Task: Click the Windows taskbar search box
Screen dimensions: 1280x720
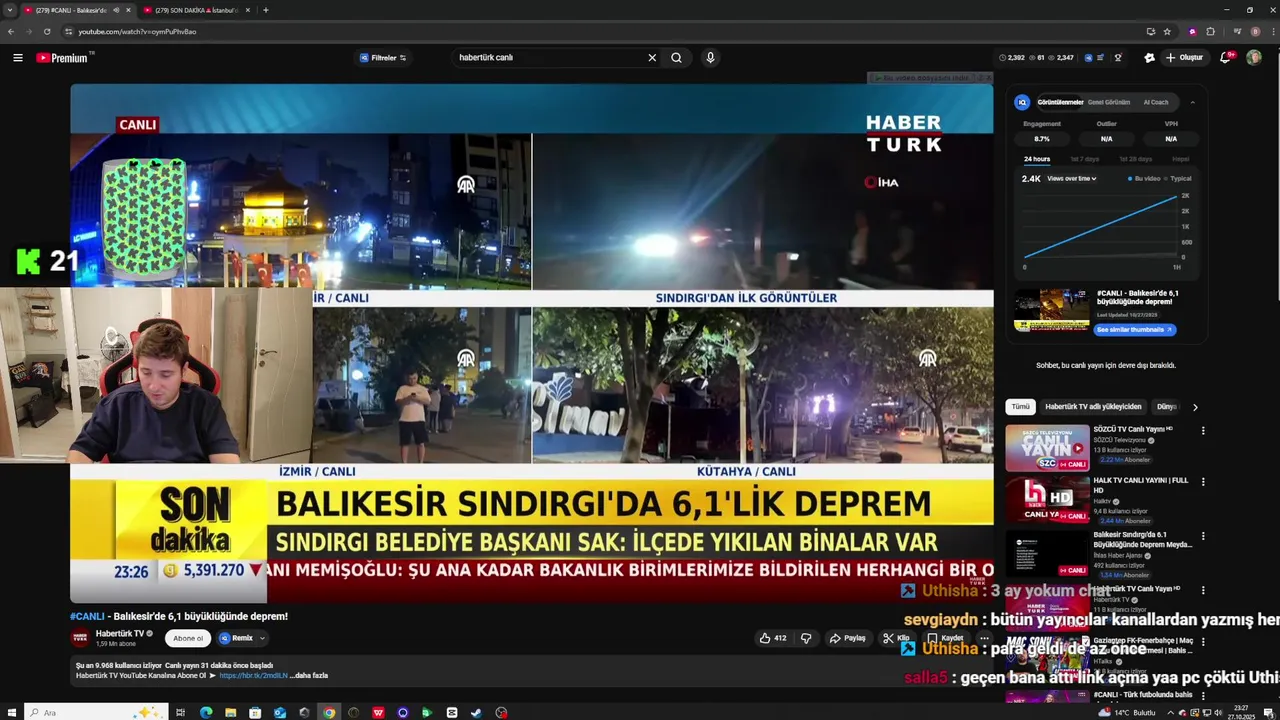Action: (95, 712)
